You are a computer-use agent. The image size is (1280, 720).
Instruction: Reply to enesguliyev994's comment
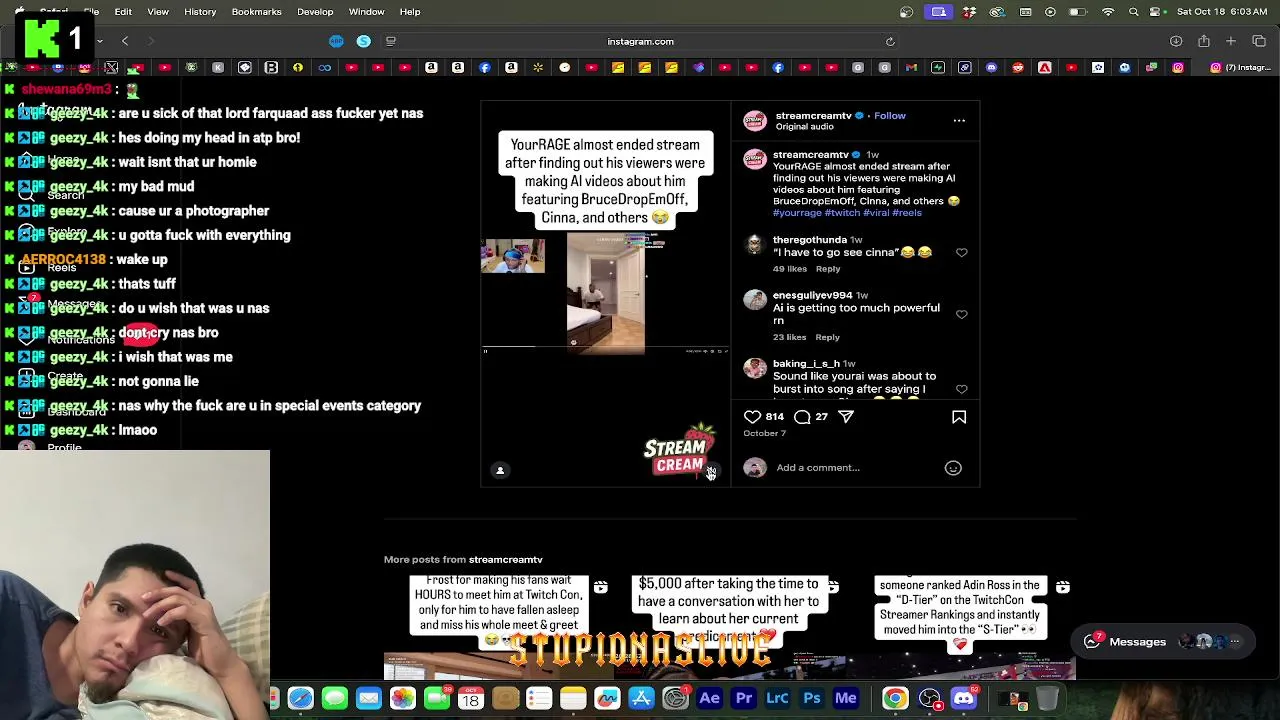tap(827, 338)
